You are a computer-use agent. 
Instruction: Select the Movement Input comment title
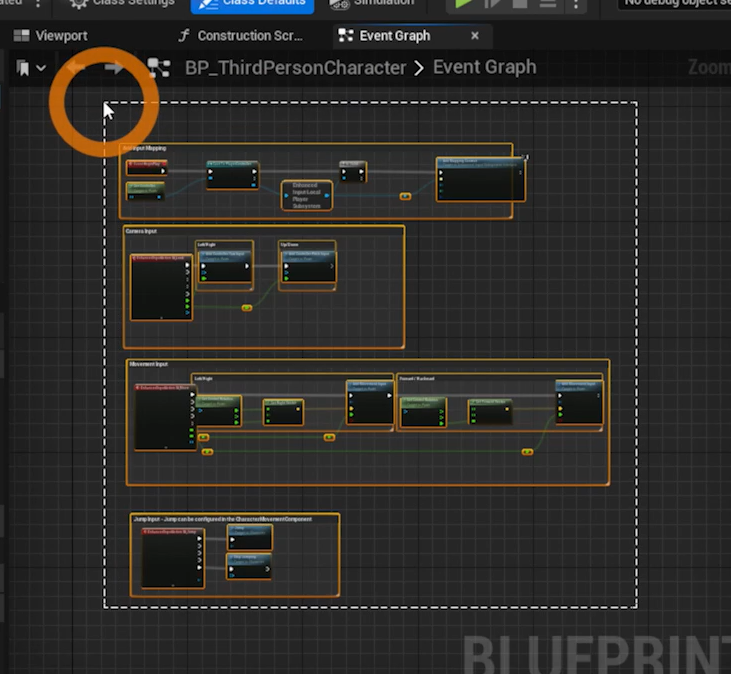pos(149,364)
